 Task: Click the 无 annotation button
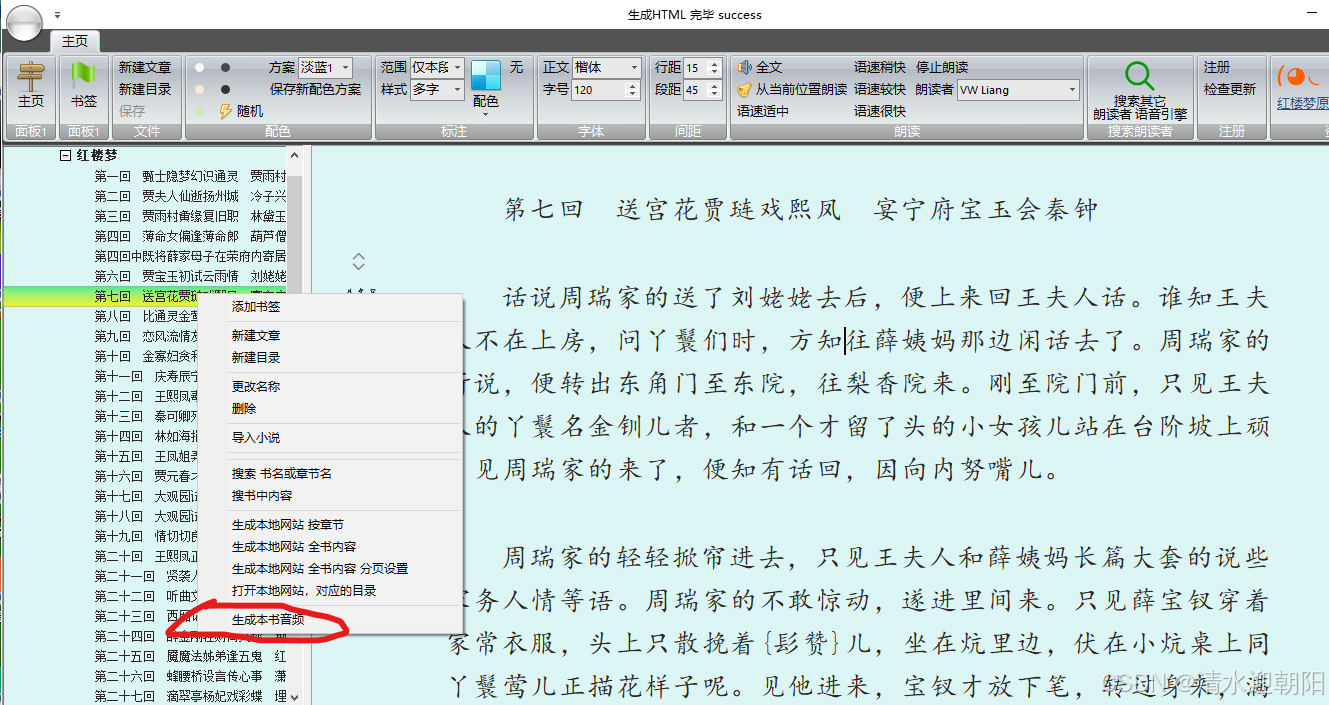click(516, 67)
